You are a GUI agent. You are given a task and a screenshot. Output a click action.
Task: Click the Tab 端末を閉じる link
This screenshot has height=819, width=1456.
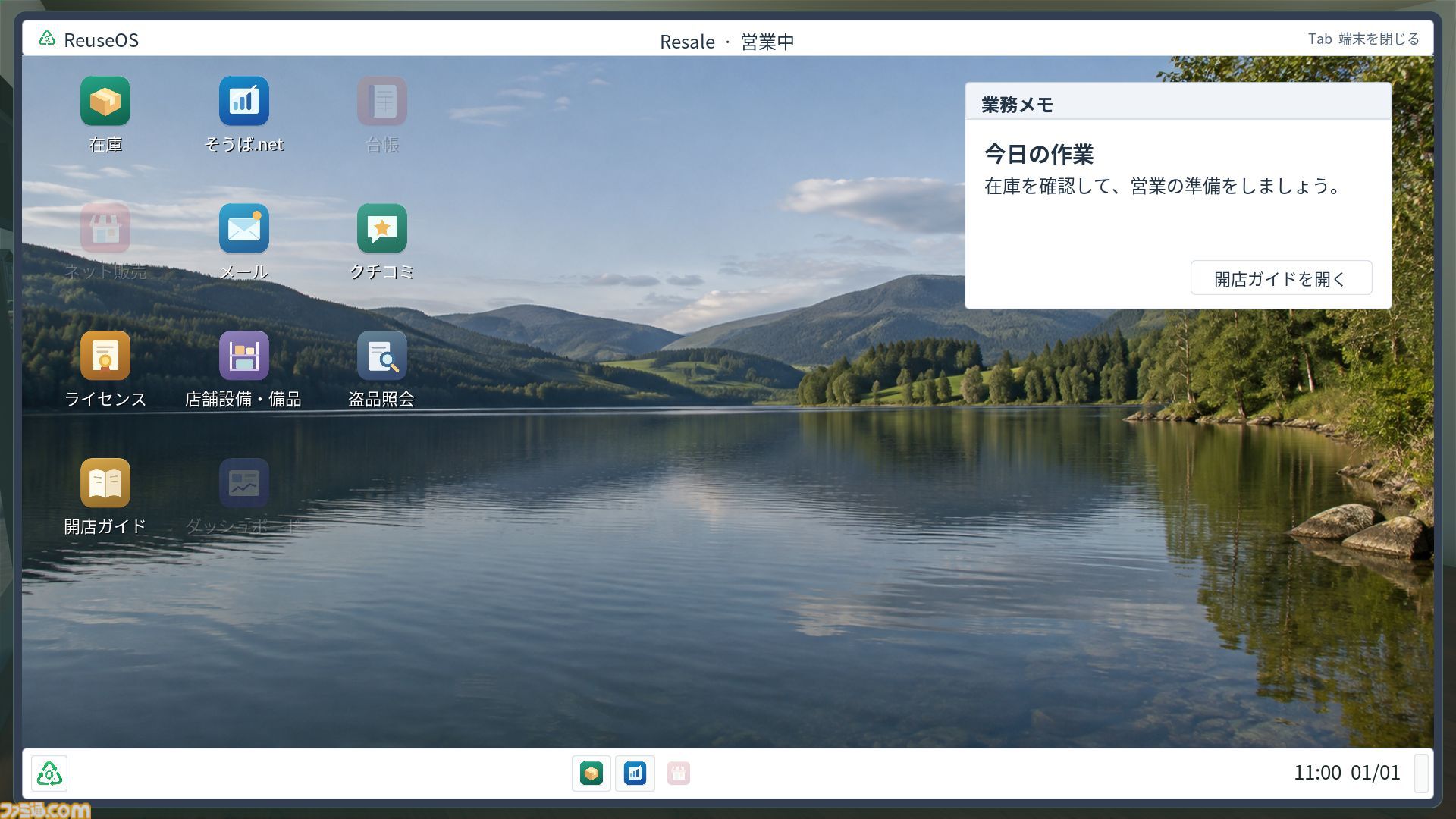[x=1363, y=39]
